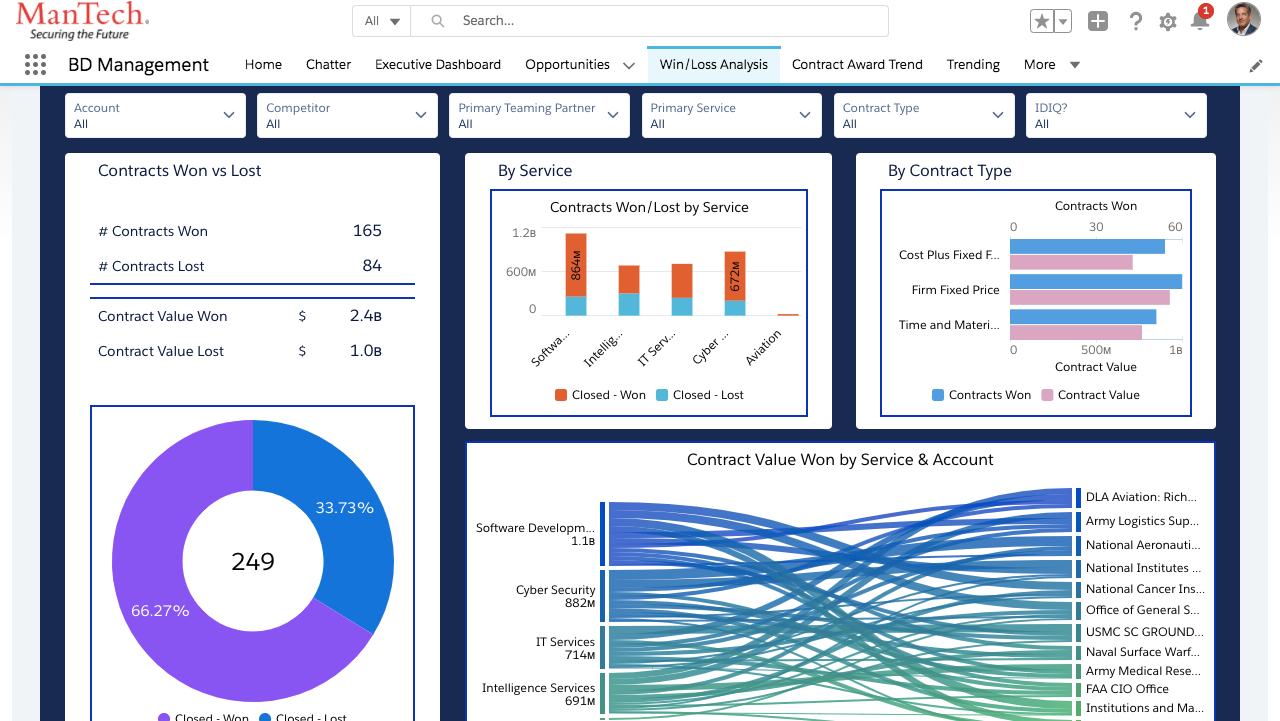Image resolution: width=1280 pixels, height=721 pixels.
Task: Click the Favorites star icon
Action: (x=1042, y=21)
